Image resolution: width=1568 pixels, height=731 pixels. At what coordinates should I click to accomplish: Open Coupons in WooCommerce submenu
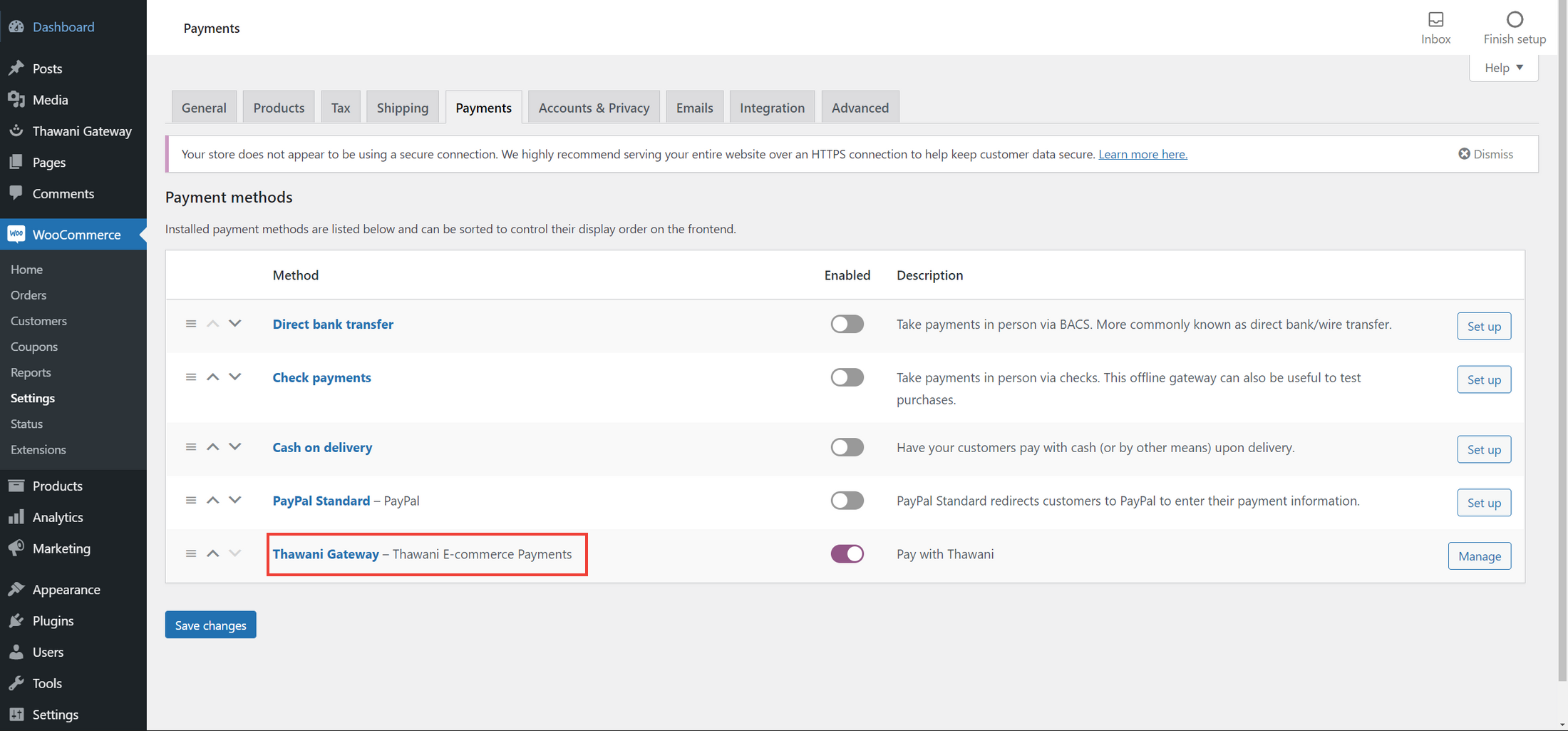coord(34,347)
